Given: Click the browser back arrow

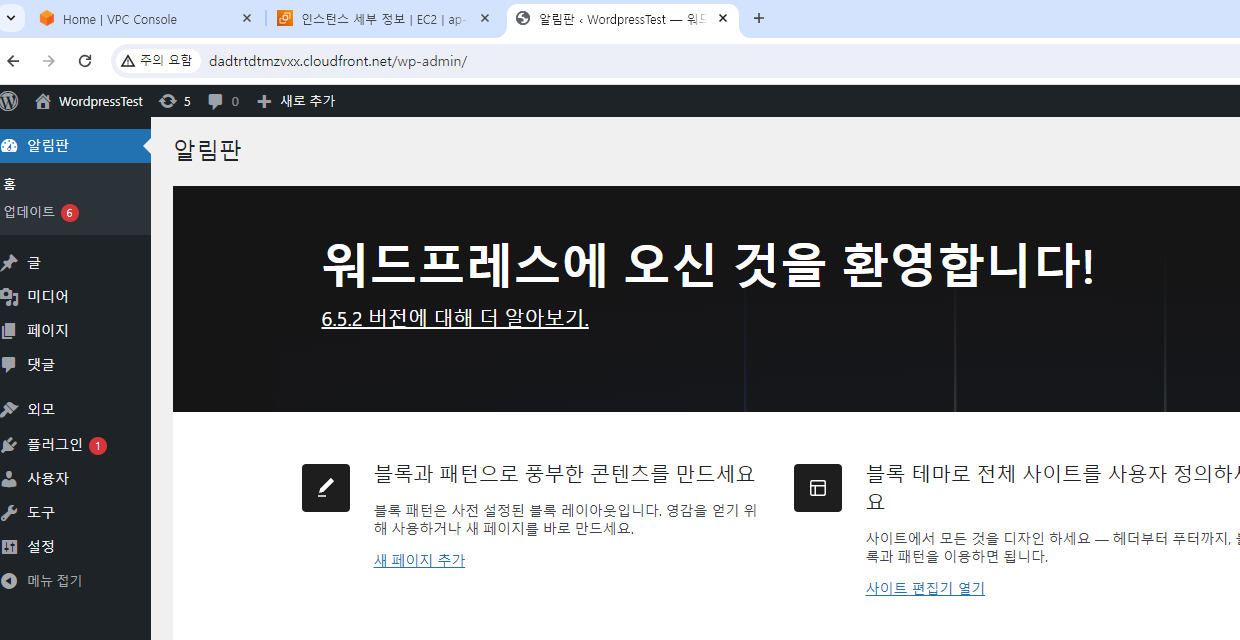Looking at the screenshot, I should [13, 61].
